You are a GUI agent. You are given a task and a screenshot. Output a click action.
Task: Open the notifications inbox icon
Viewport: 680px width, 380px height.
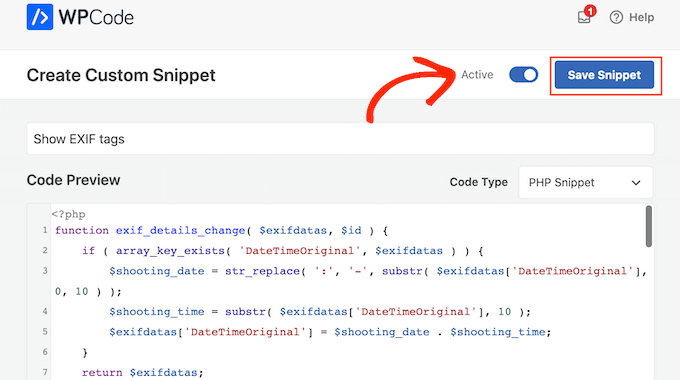pos(585,17)
